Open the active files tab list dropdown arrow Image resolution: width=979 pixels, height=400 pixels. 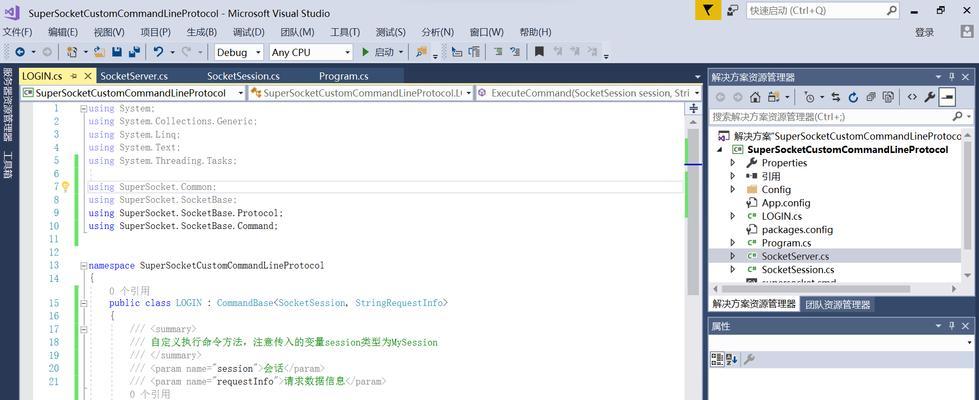click(x=697, y=77)
